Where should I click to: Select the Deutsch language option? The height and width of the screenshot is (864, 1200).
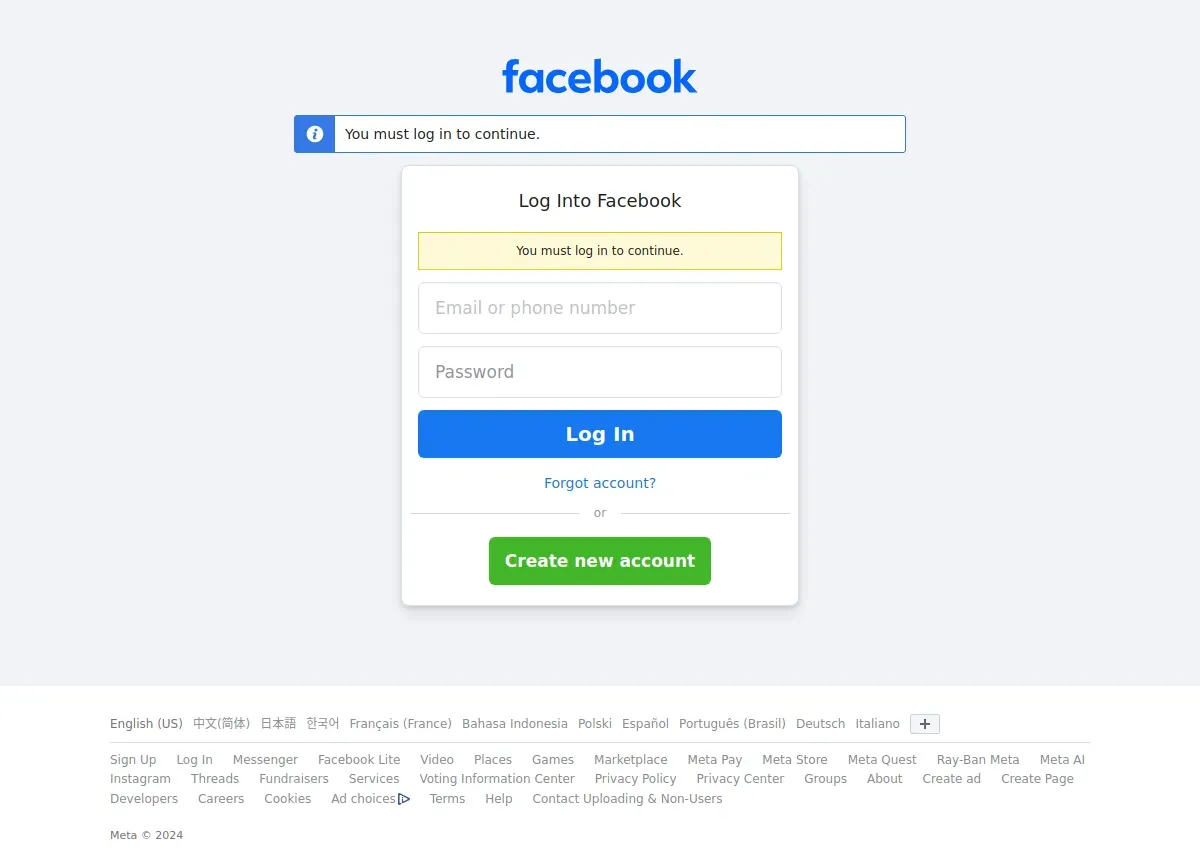[820, 724]
